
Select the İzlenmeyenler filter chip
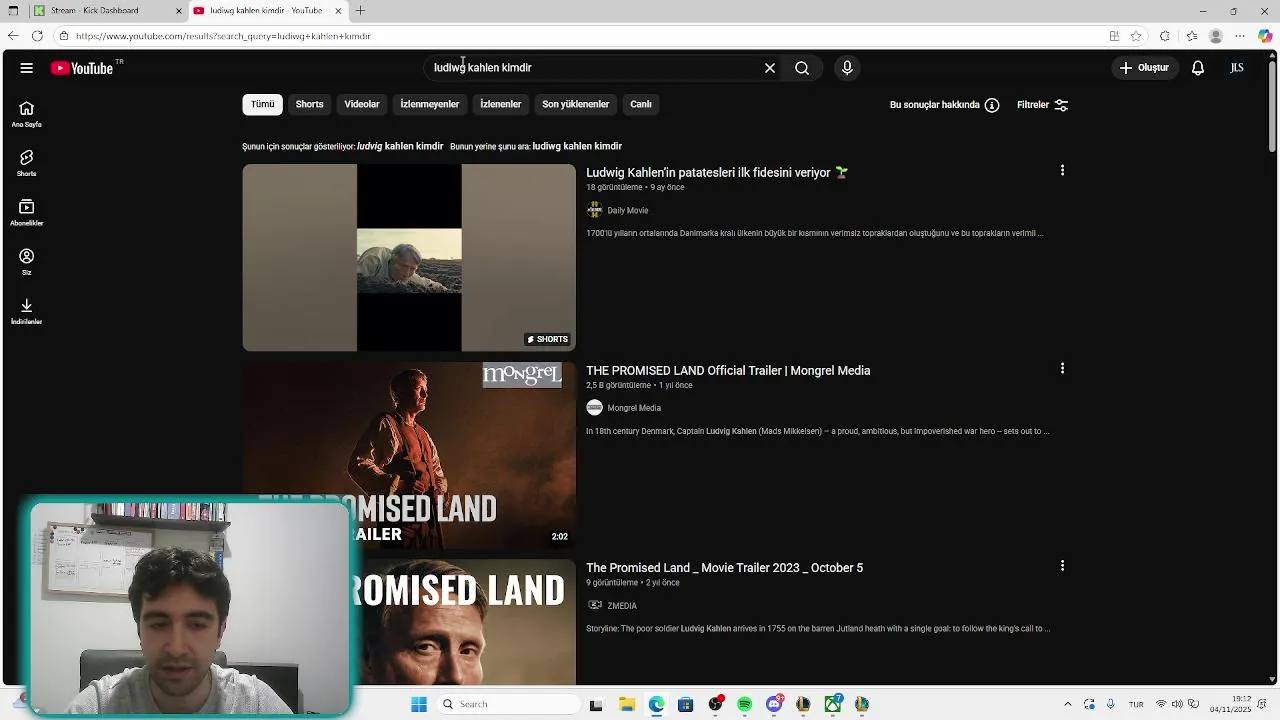pos(430,104)
